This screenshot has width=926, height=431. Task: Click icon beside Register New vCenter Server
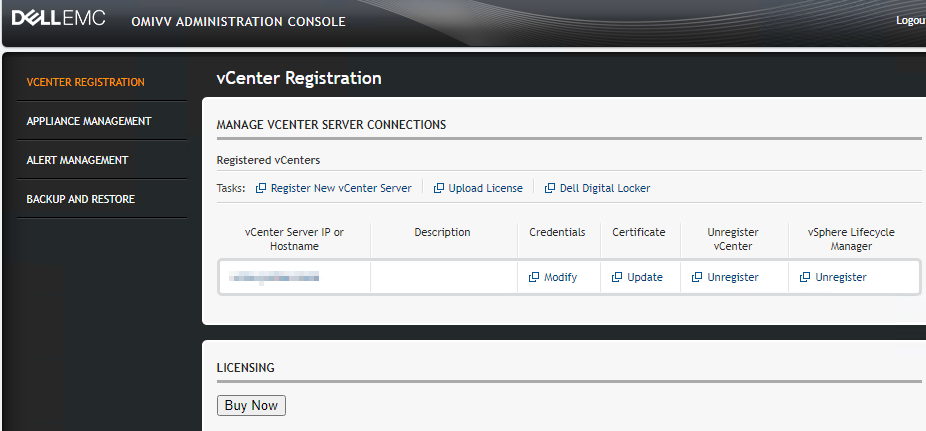tap(261, 188)
